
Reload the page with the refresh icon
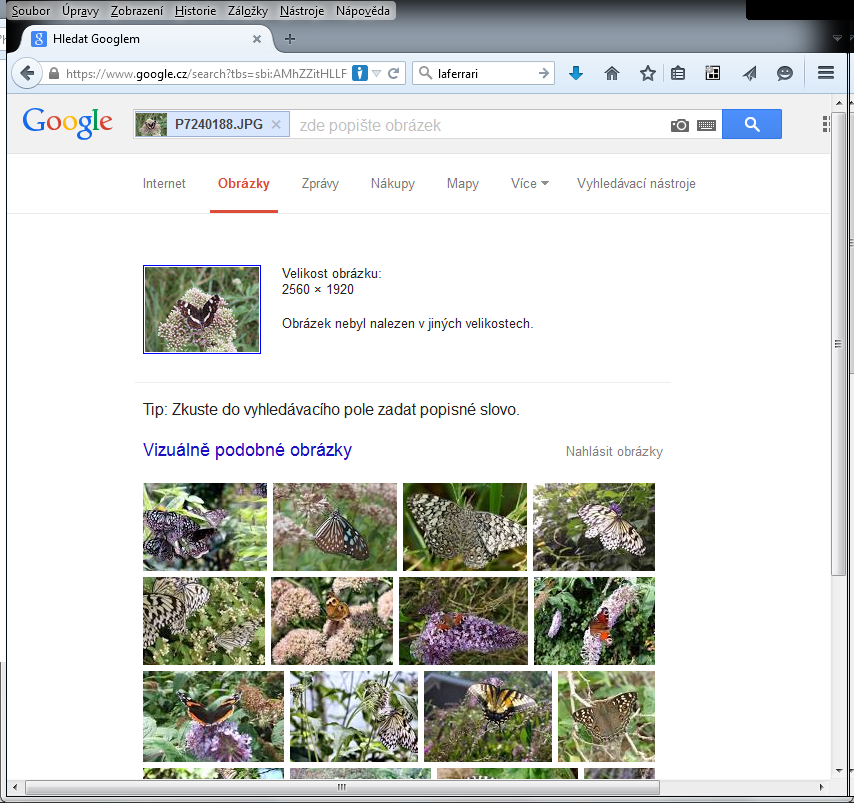394,73
